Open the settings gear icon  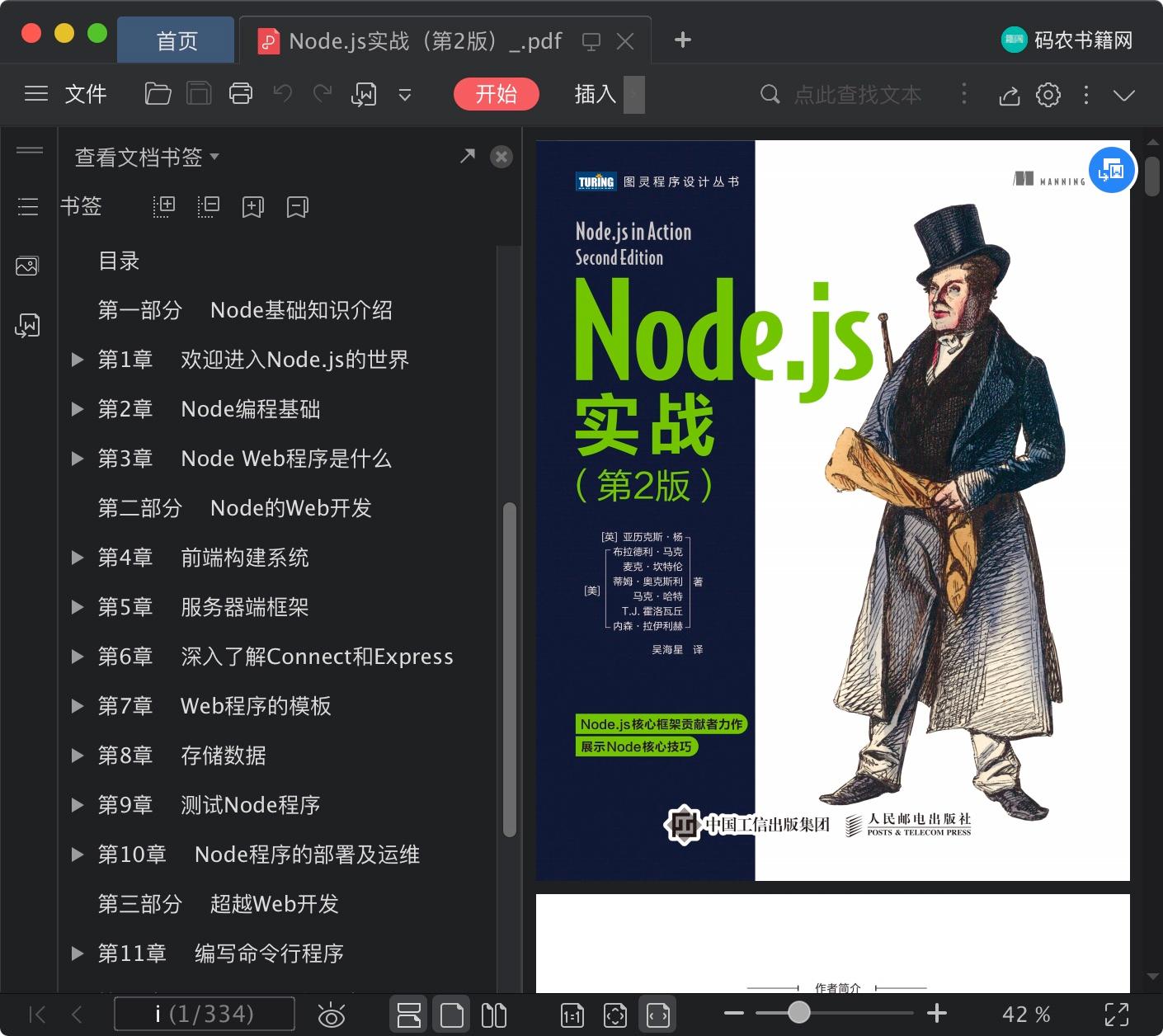point(1048,95)
